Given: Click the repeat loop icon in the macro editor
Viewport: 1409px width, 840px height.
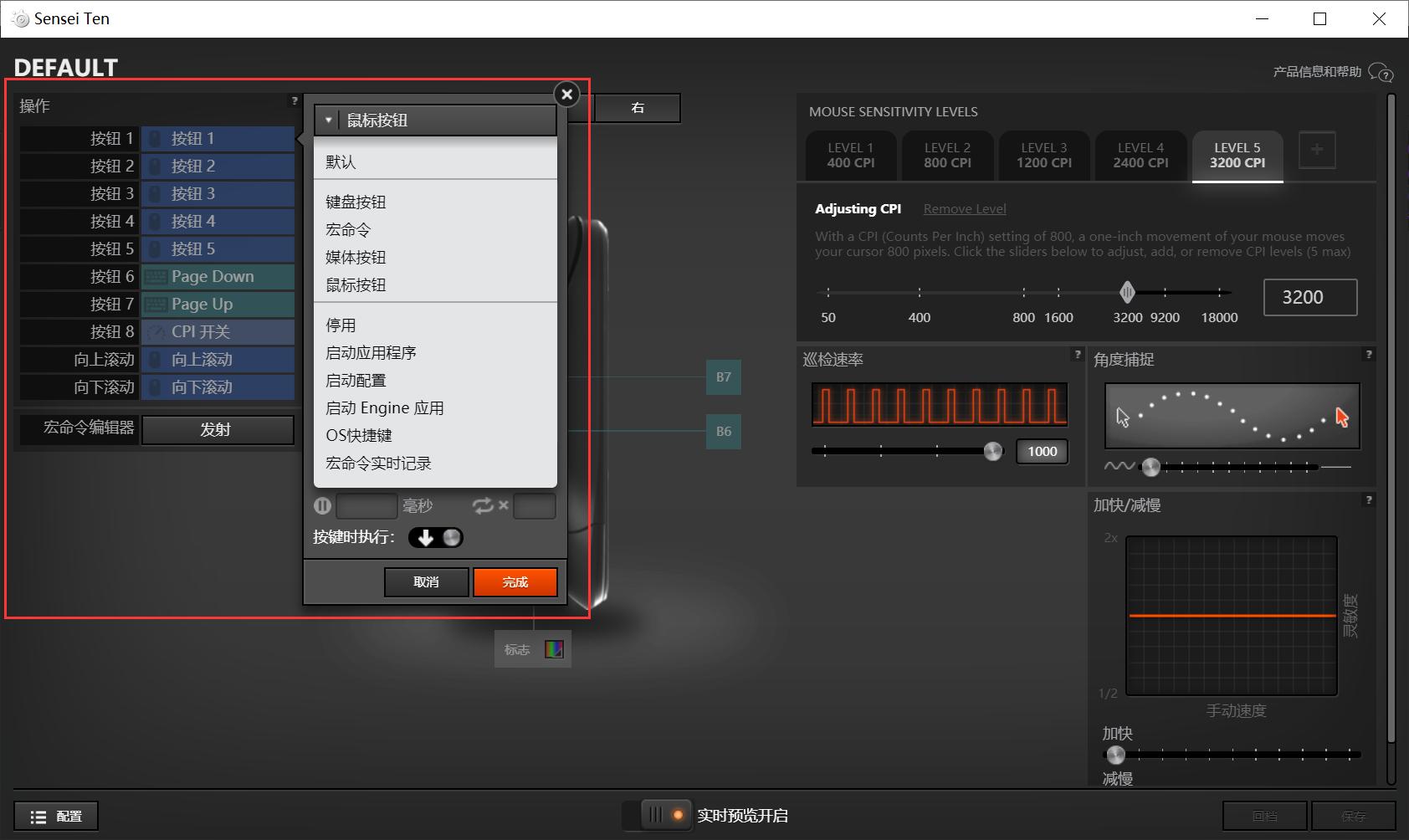Looking at the screenshot, I should click(483, 505).
